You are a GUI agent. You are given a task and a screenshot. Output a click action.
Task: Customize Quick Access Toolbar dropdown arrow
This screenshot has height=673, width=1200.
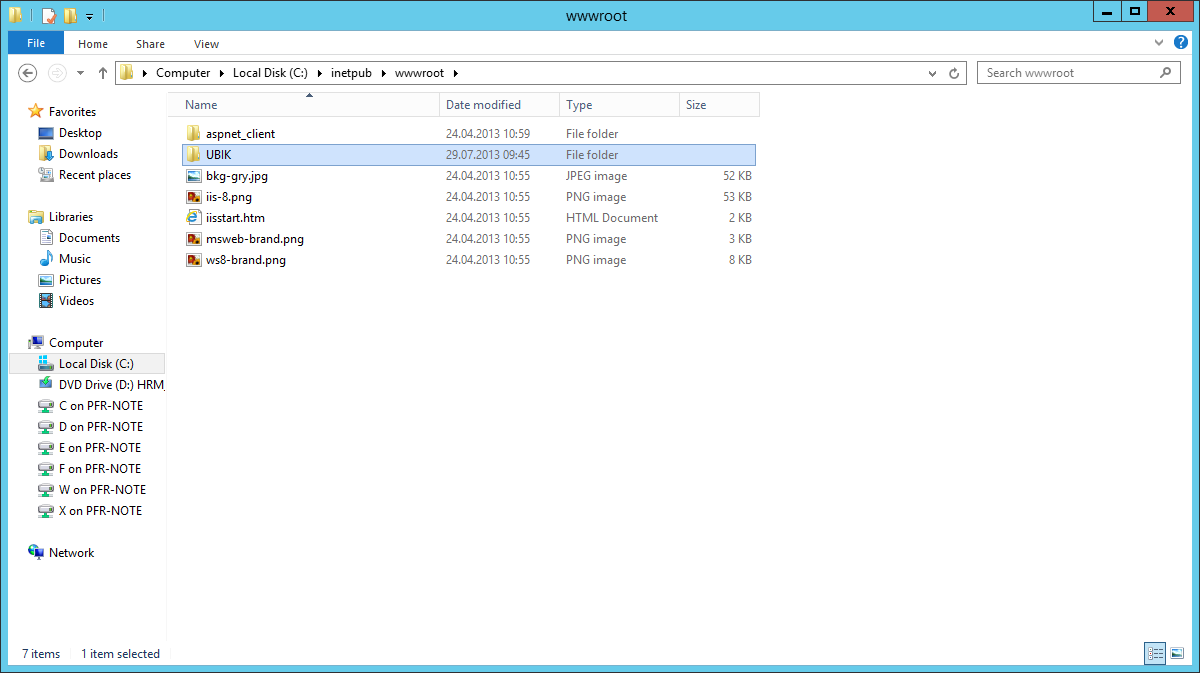[89, 16]
